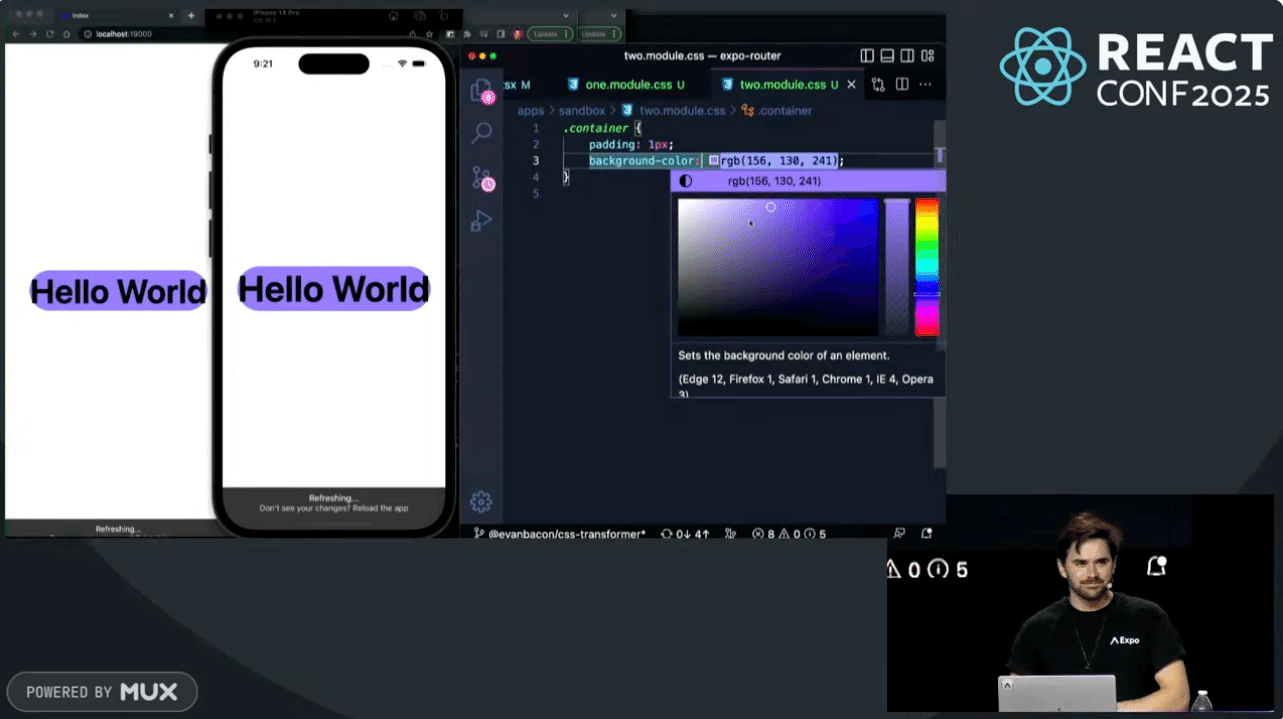Open the Search view in activity bar
1283x719 pixels.
click(x=482, y=133)
